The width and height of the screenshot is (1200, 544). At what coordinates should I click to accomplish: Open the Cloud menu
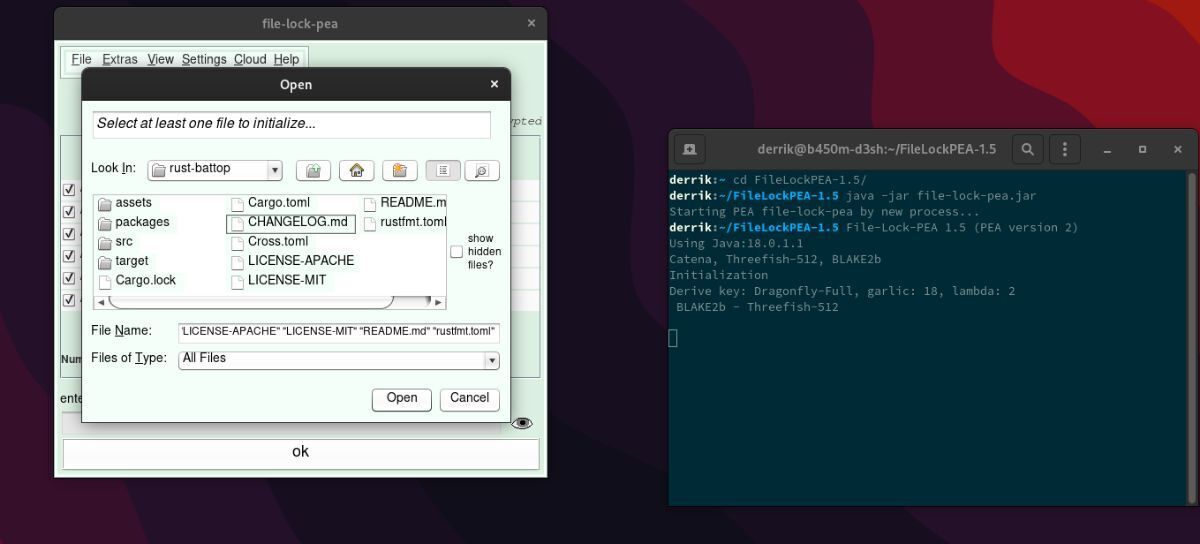(x=250, y=60)
